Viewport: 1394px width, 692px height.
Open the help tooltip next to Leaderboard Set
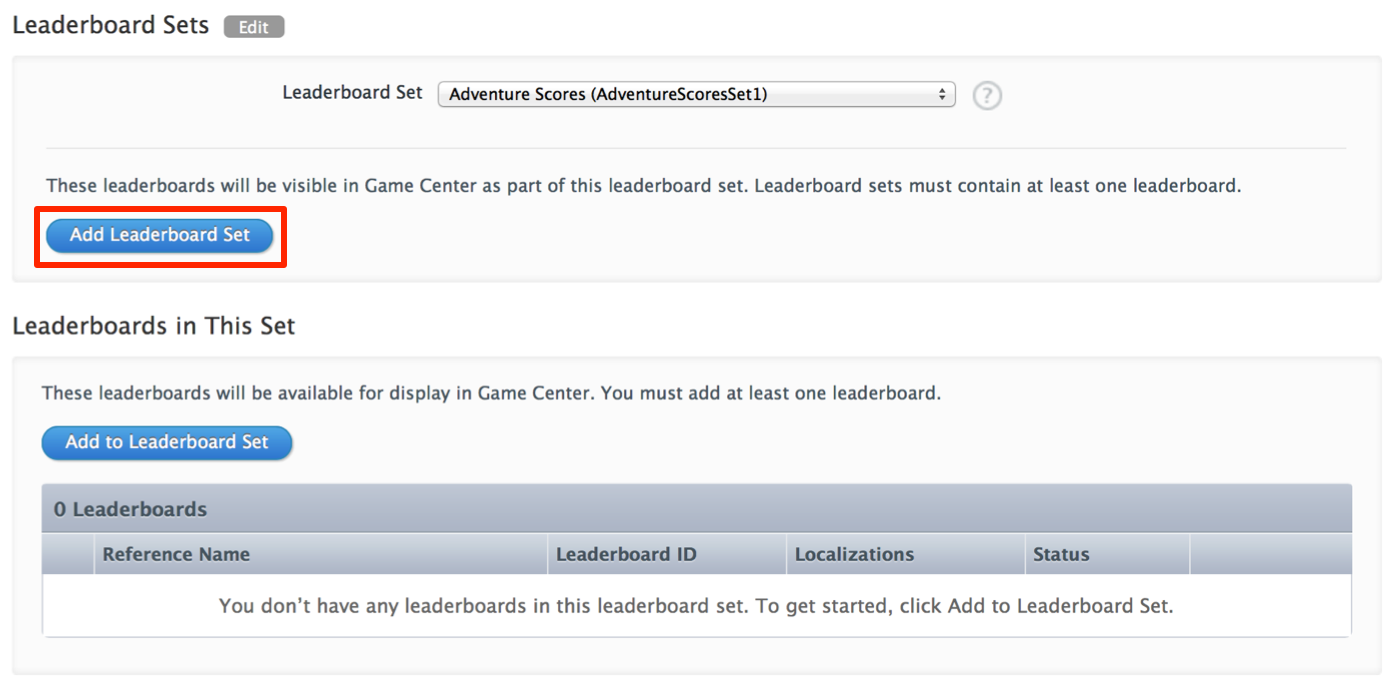point(986,95)
